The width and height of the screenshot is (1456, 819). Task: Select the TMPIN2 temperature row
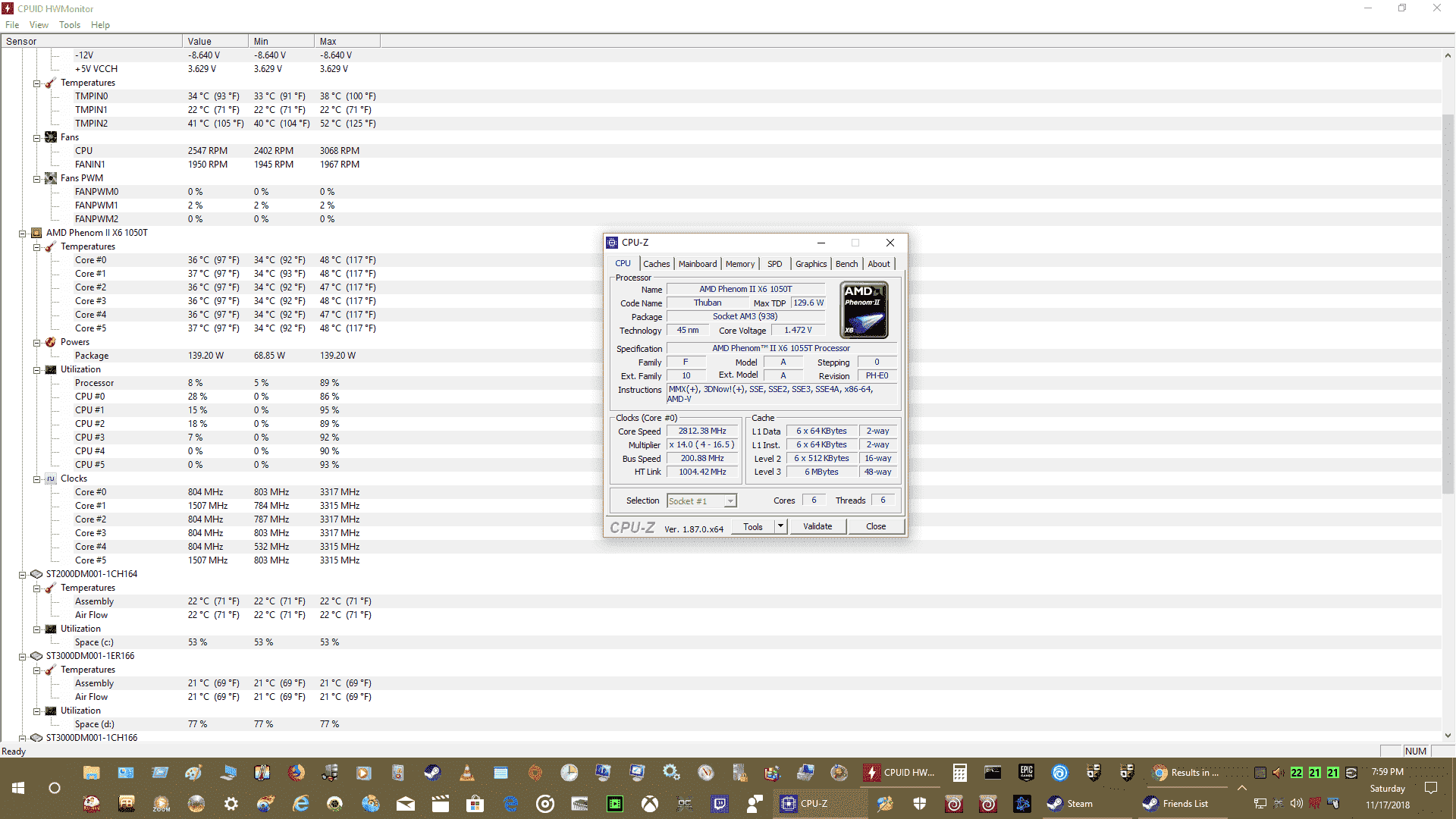(x=720, y=124)
